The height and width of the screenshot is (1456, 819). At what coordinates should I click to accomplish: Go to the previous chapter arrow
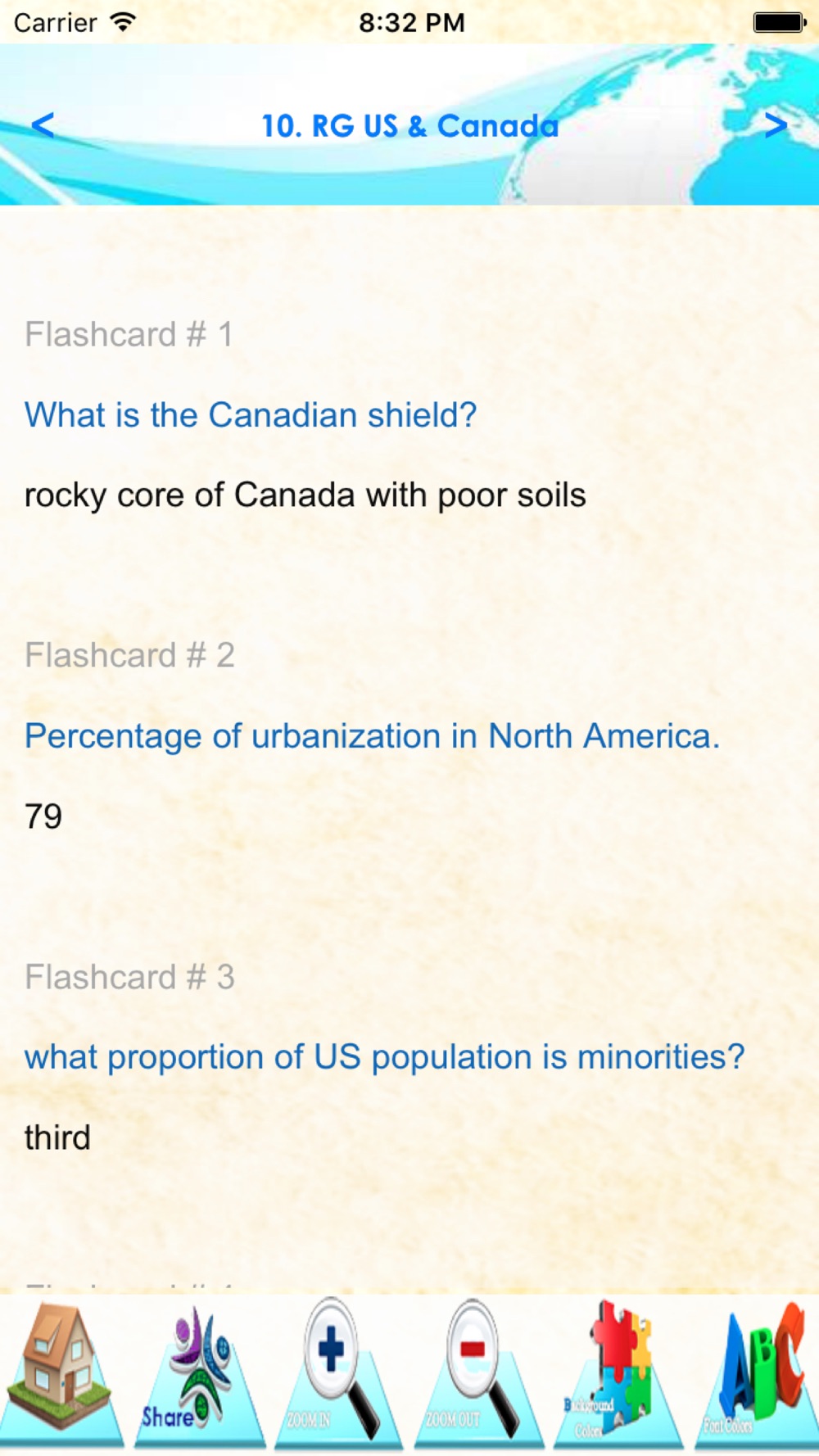point(43,125)
